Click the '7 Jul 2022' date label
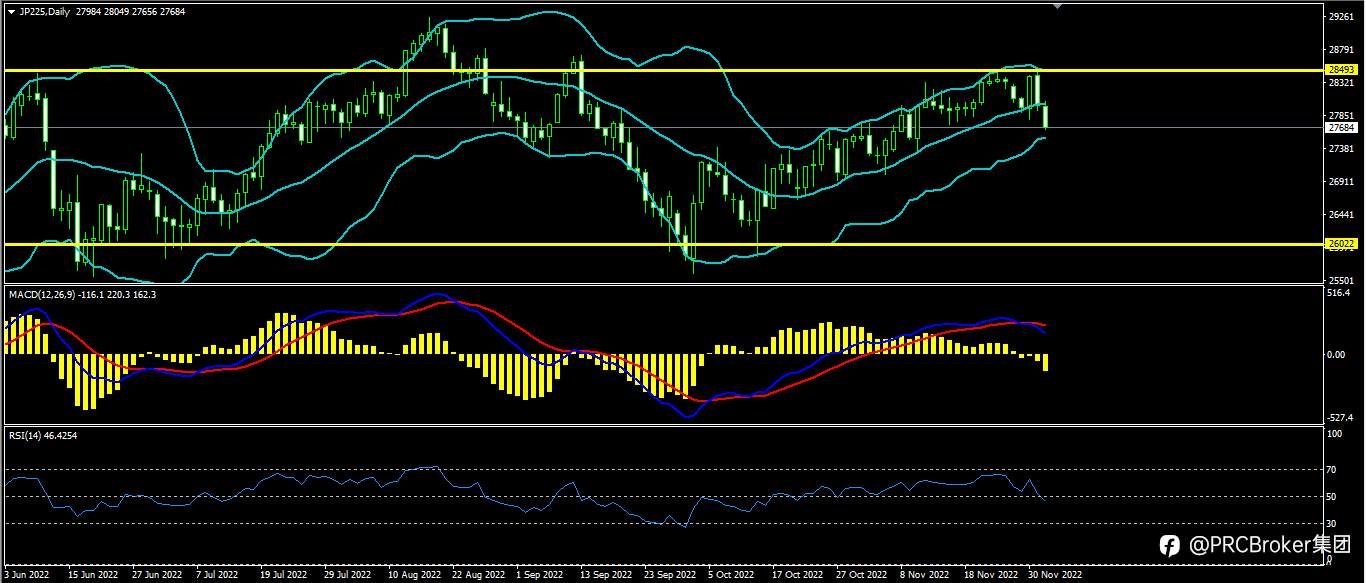 pyautogui.click(x=217, y=575)
